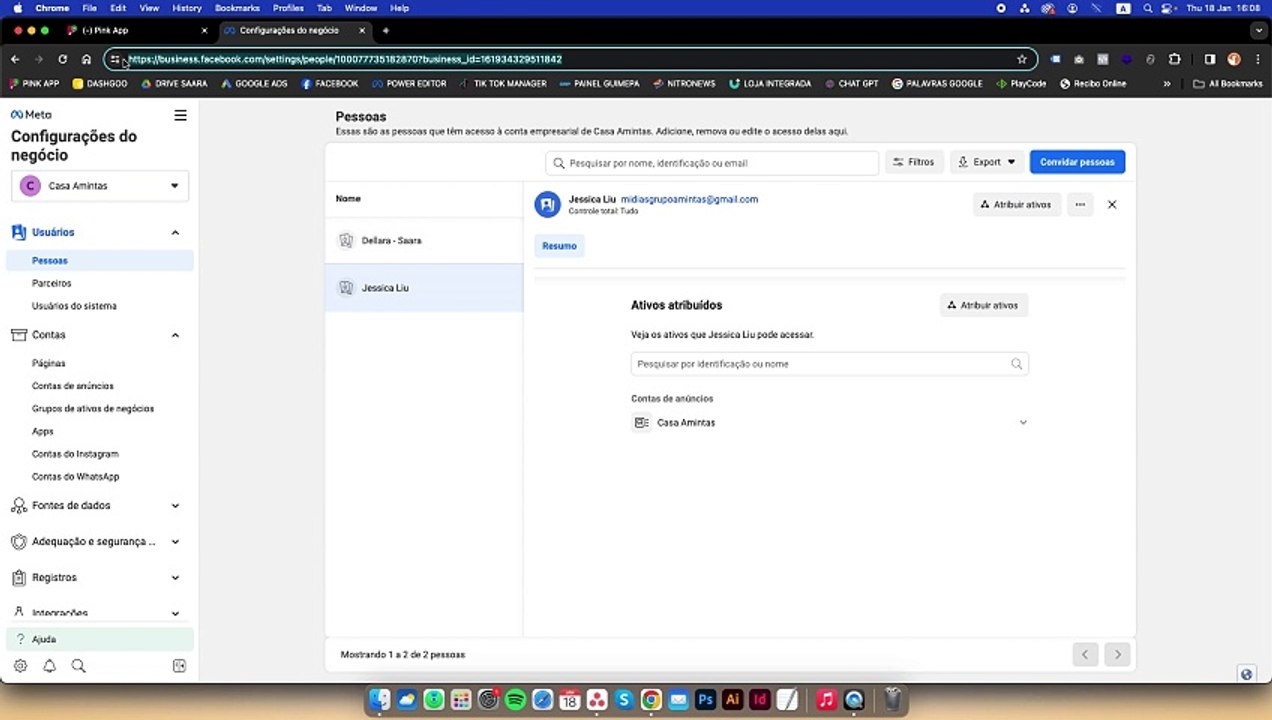Bookmark this page with the star icon
The width and height of the screenshot is (1272, 720).
1021,59
